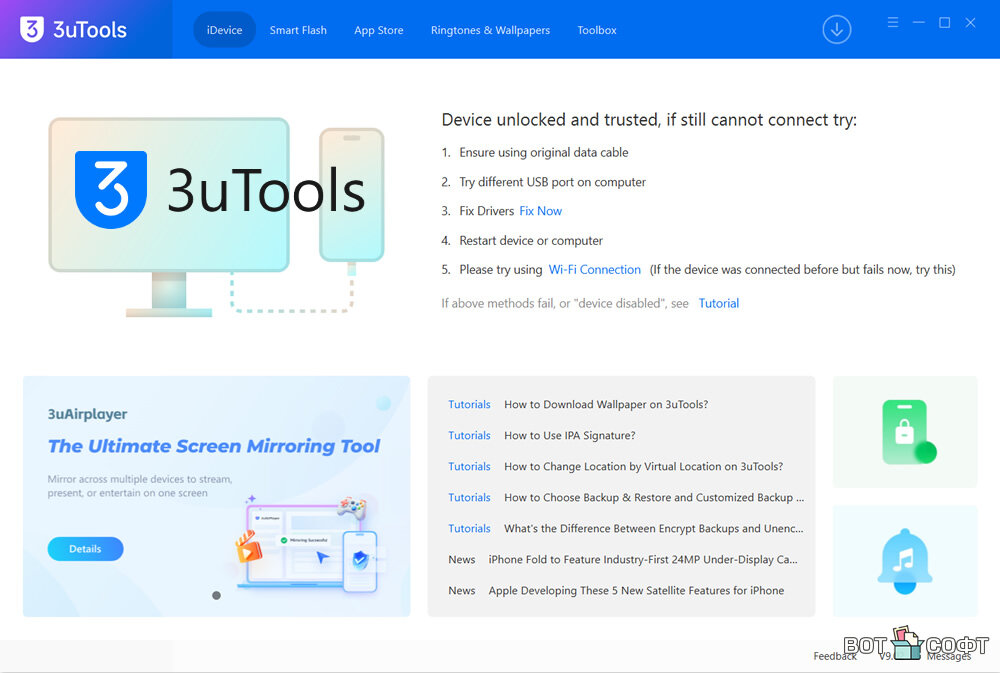Click the Fix Now drivers link
1000x673 pixels.
pyautogui.click(x=540, y=211)
